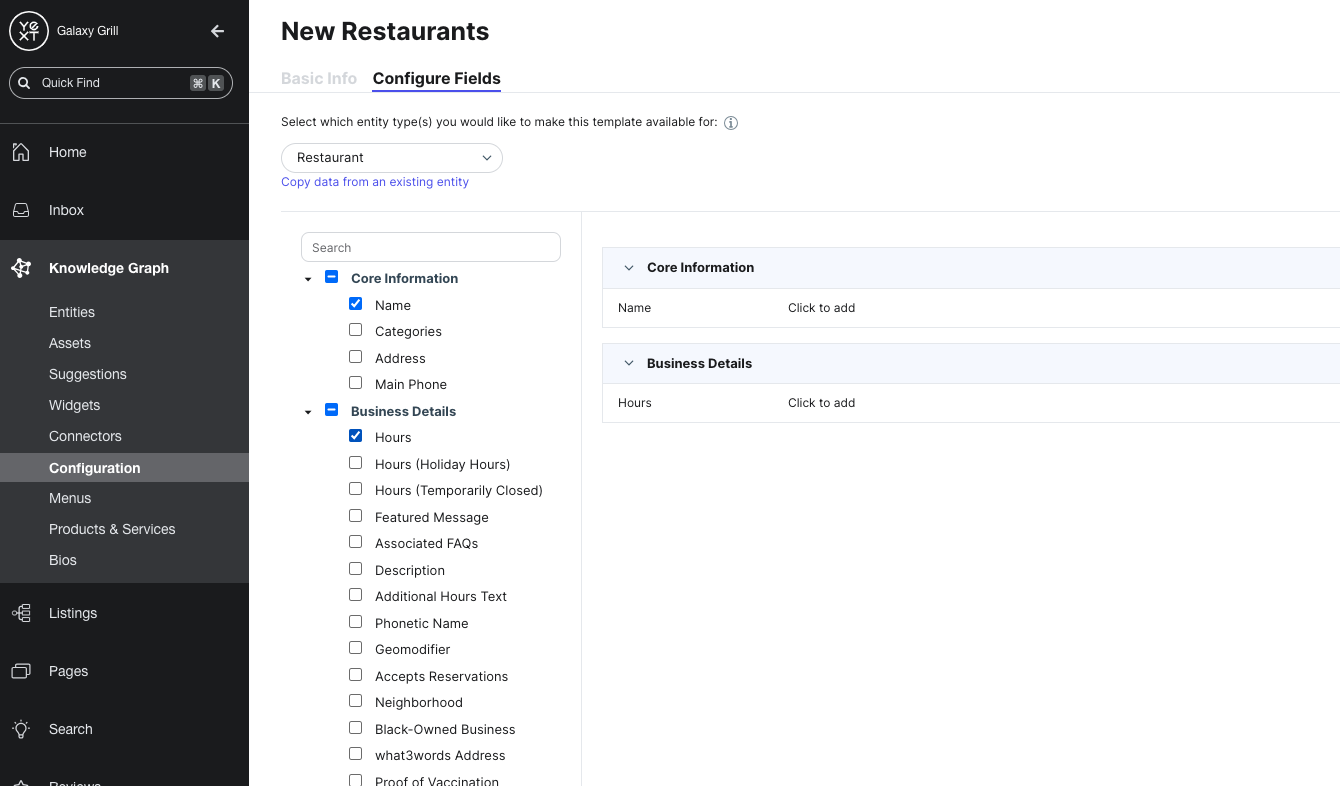Open the Restaurant entity type dropdown
1340x786 pixels.
click(x=391, y=157)
